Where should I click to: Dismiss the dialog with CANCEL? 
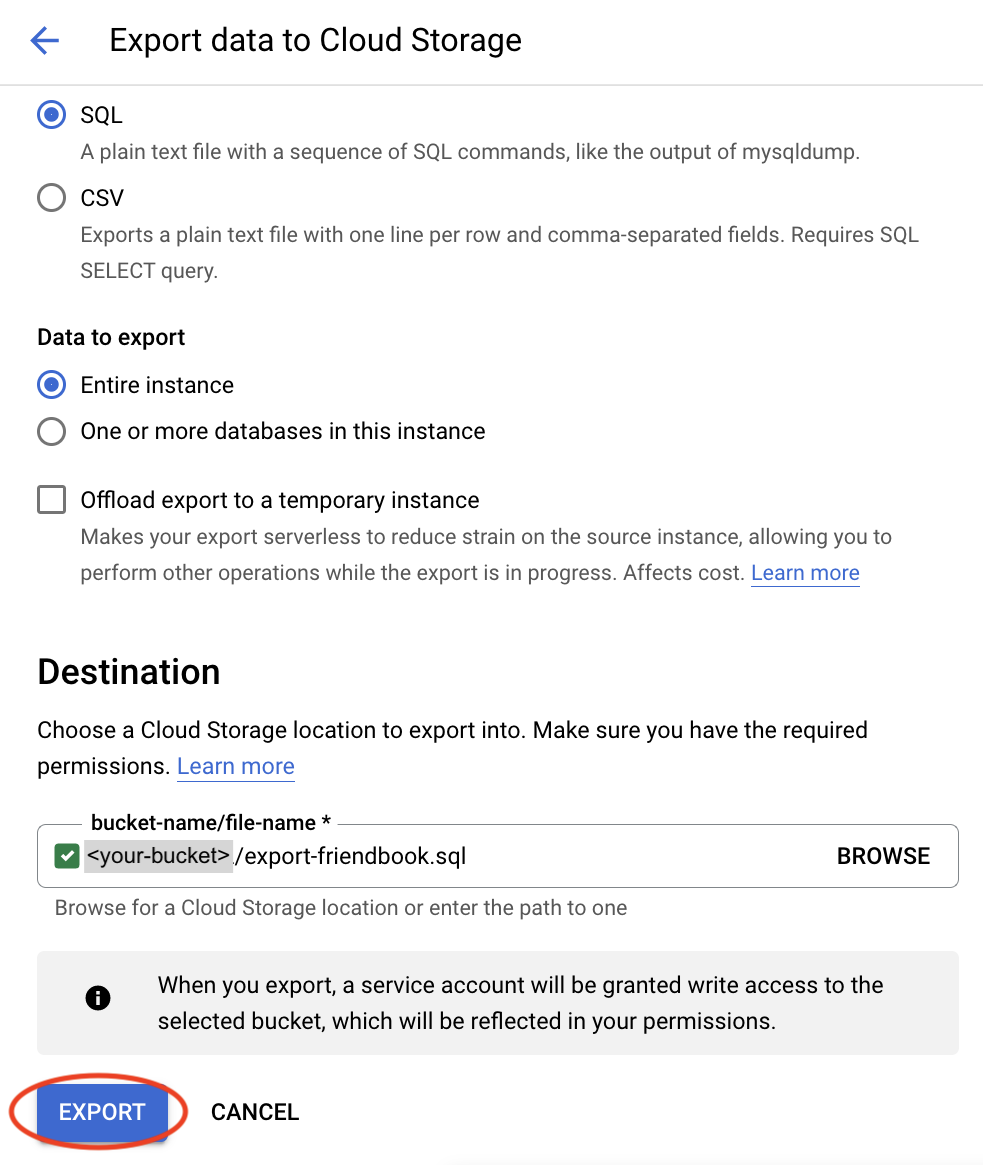(255, 1111)
